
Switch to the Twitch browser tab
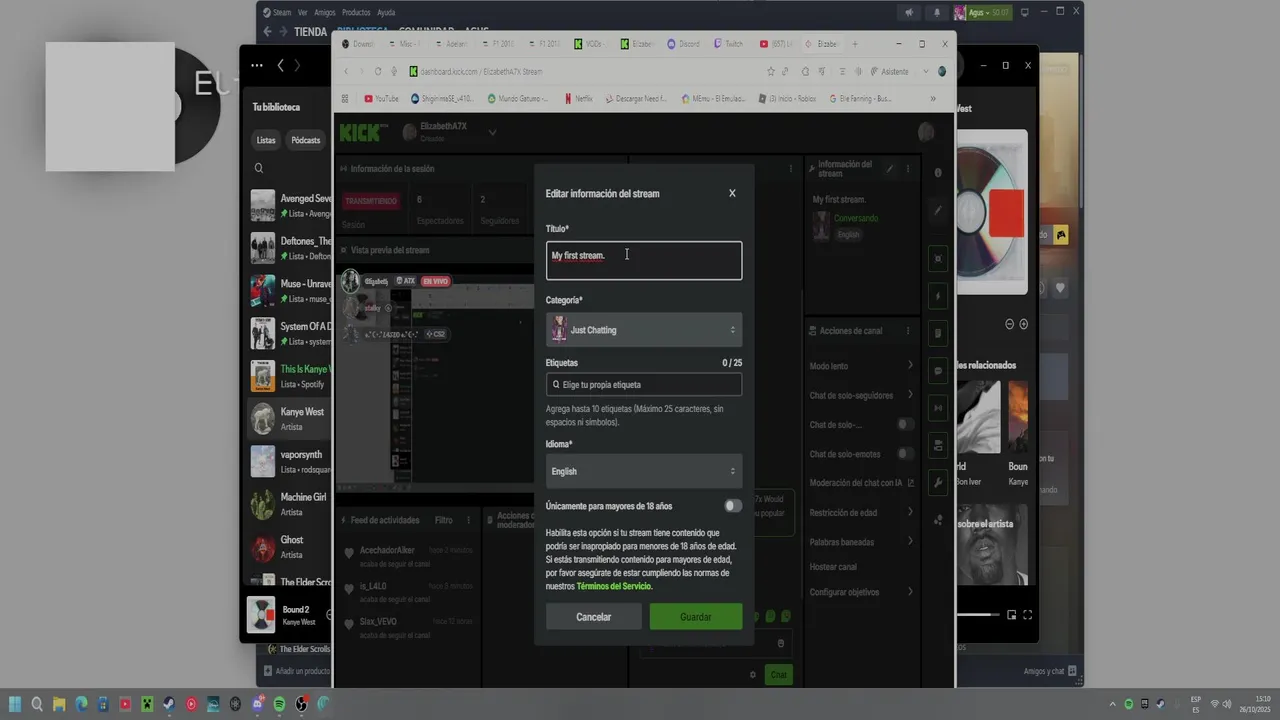point(729,44)
